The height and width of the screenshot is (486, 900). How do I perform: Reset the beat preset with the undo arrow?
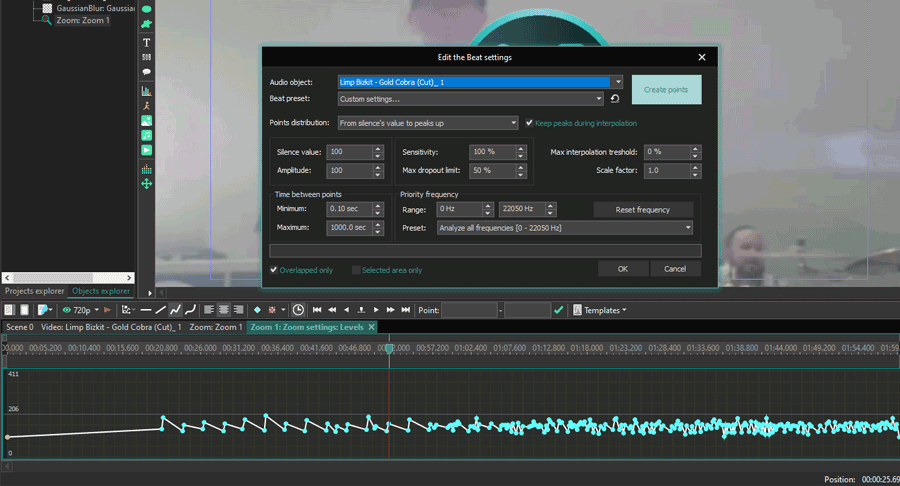click(615, 99)
